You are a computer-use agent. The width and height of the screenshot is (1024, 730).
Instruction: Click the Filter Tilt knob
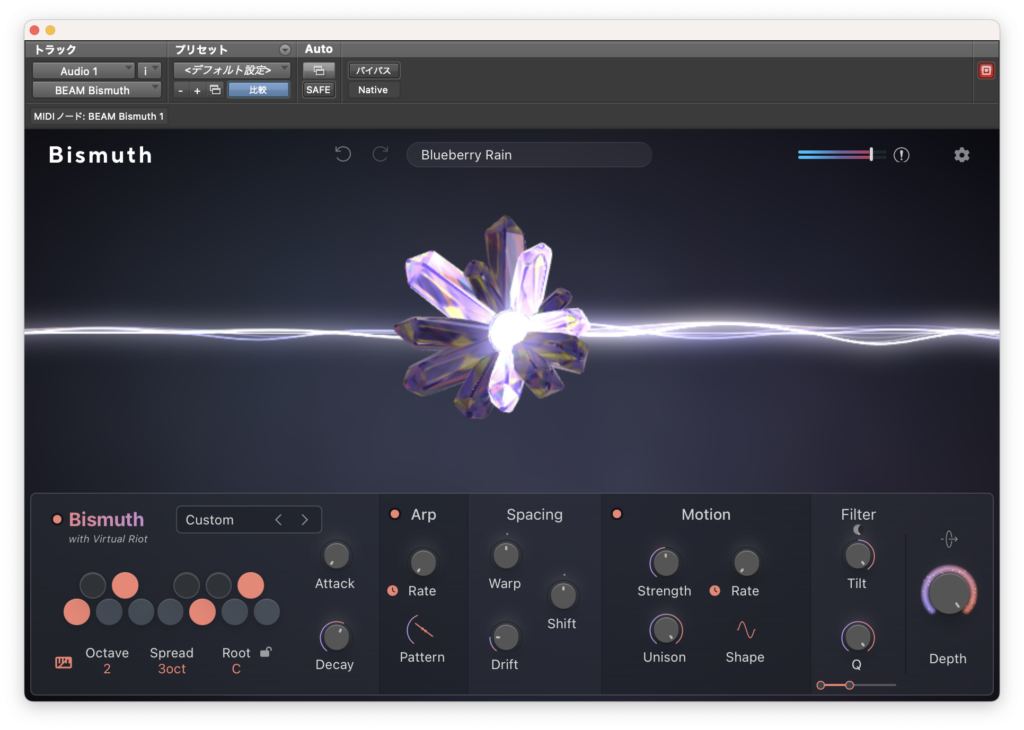click(859, 556)
